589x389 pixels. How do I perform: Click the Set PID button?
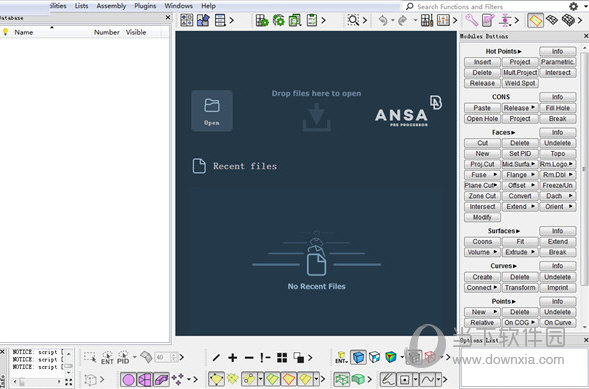click(x=520, y=154)
